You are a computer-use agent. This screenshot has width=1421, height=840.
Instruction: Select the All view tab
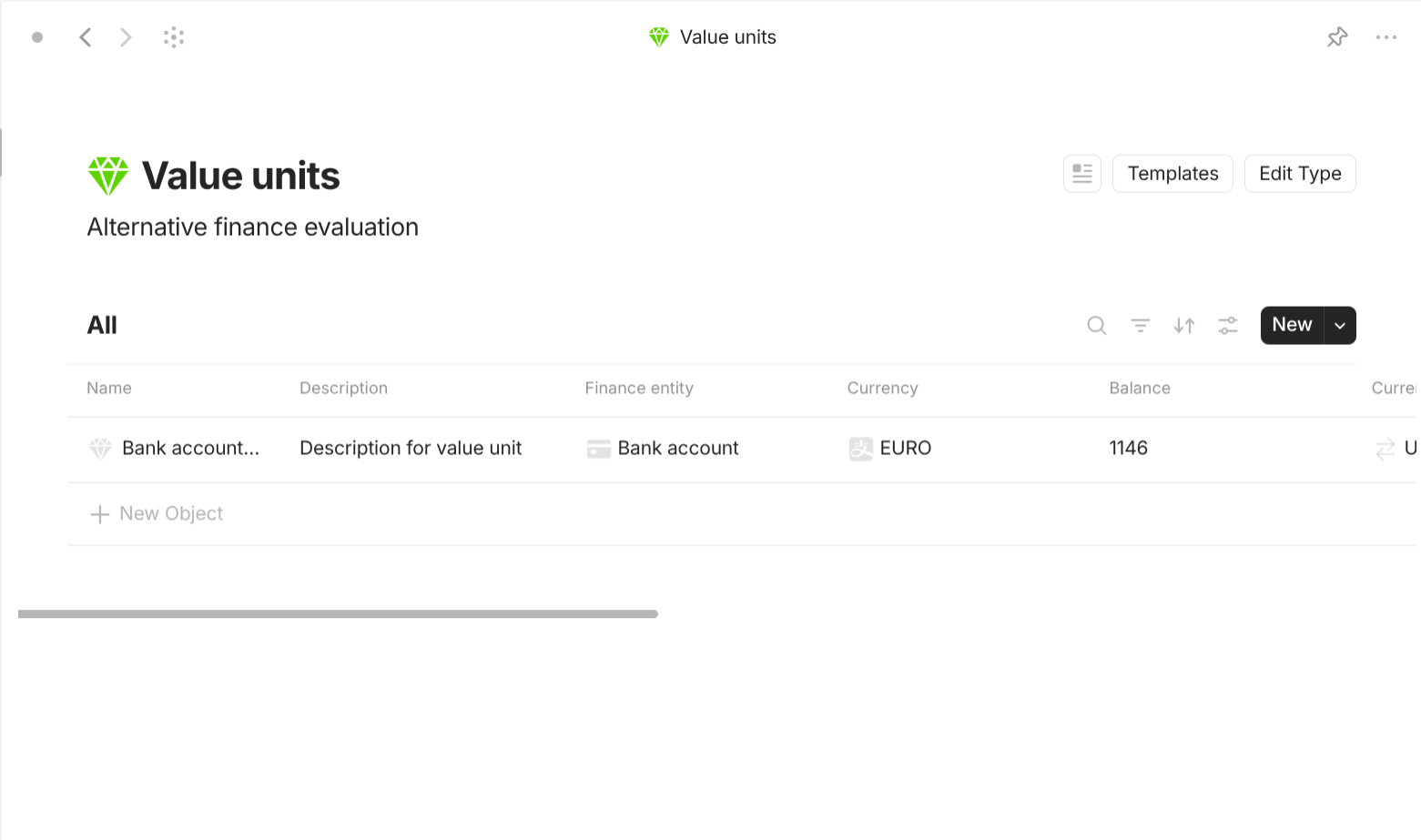101,325
